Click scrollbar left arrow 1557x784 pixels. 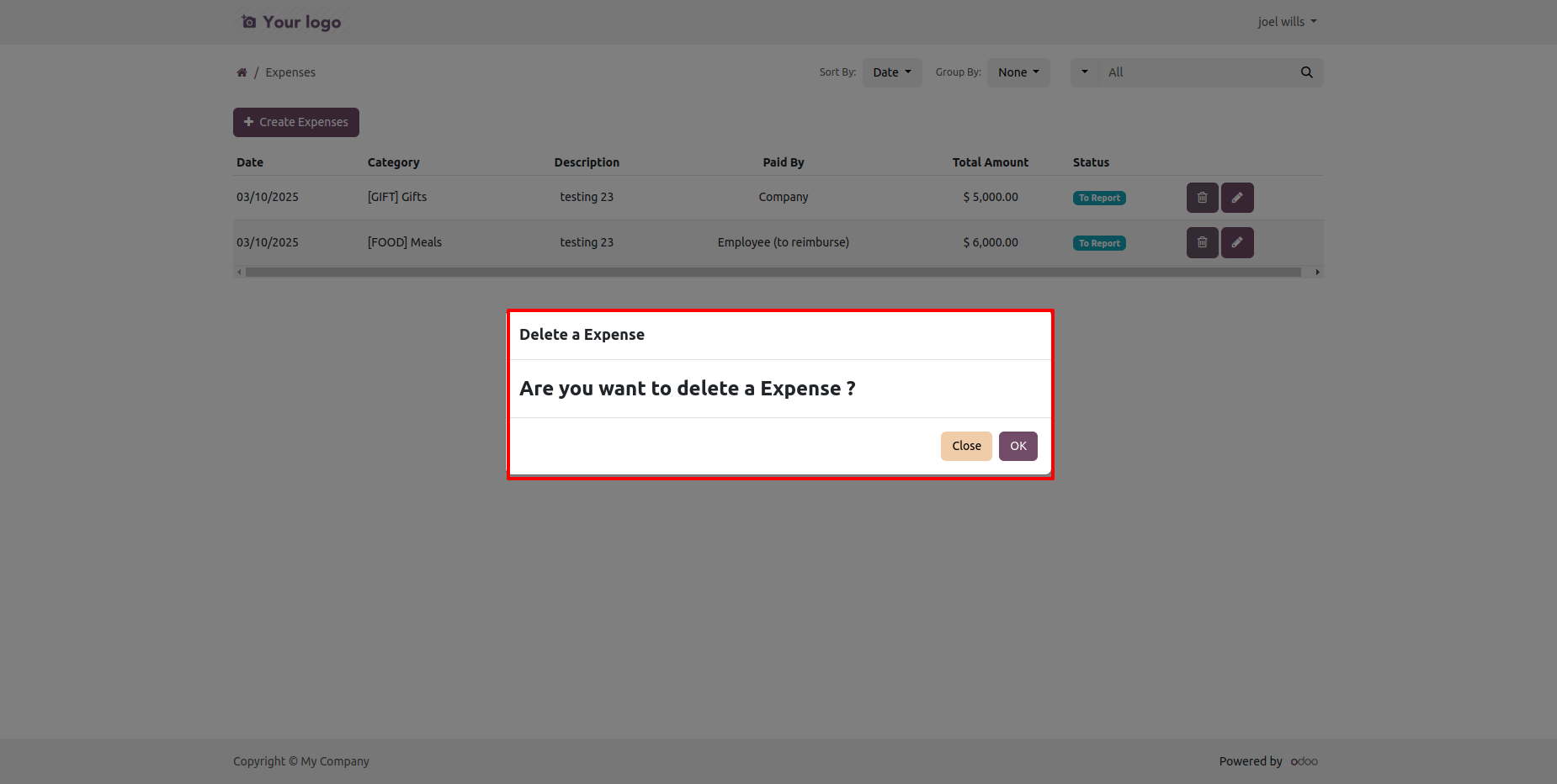point(239,273)
